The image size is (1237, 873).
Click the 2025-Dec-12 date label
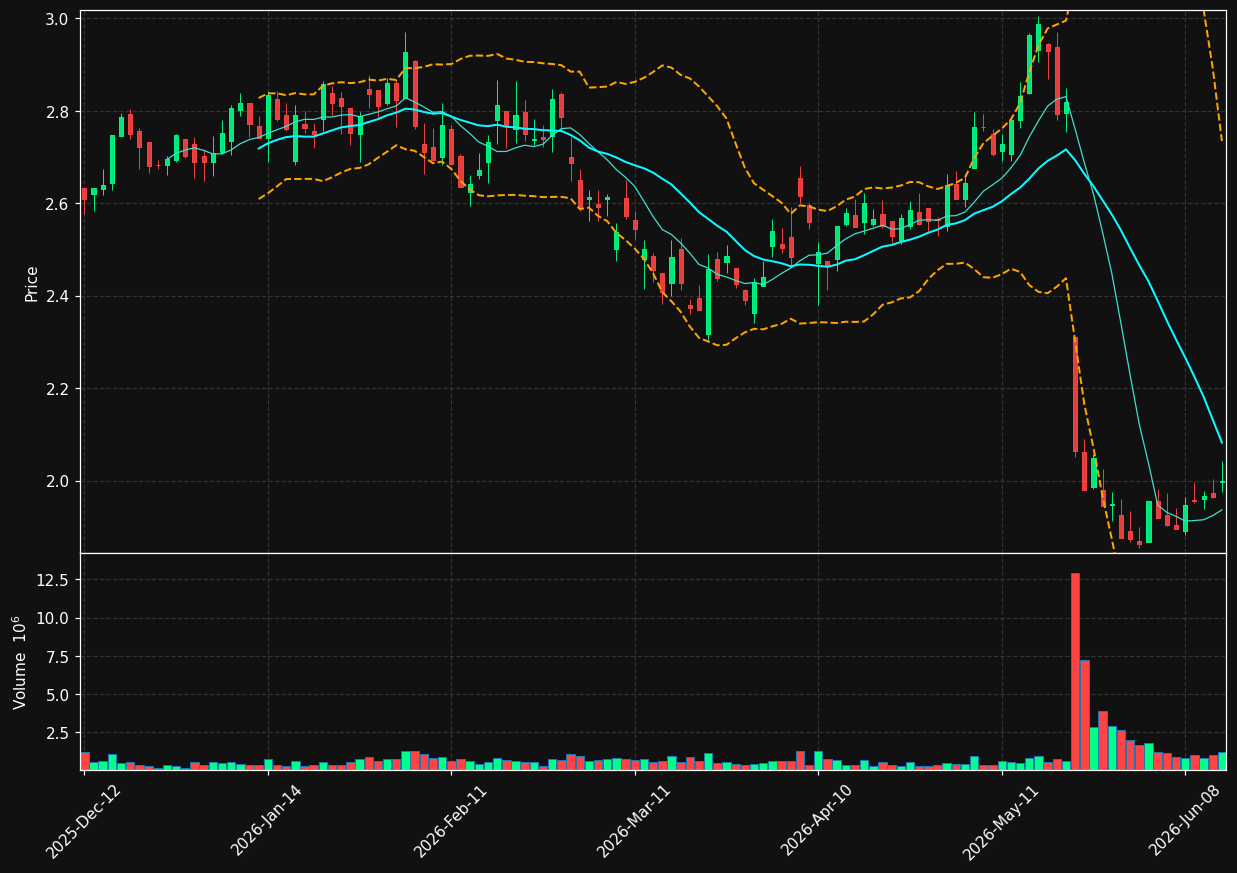(84, 823)
